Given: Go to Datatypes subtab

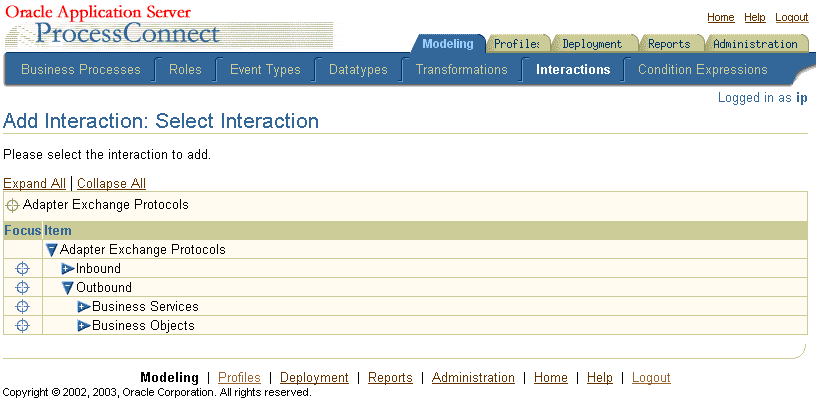Looking at the screenshot, I should pyautogui.click(x=358, y=69).
